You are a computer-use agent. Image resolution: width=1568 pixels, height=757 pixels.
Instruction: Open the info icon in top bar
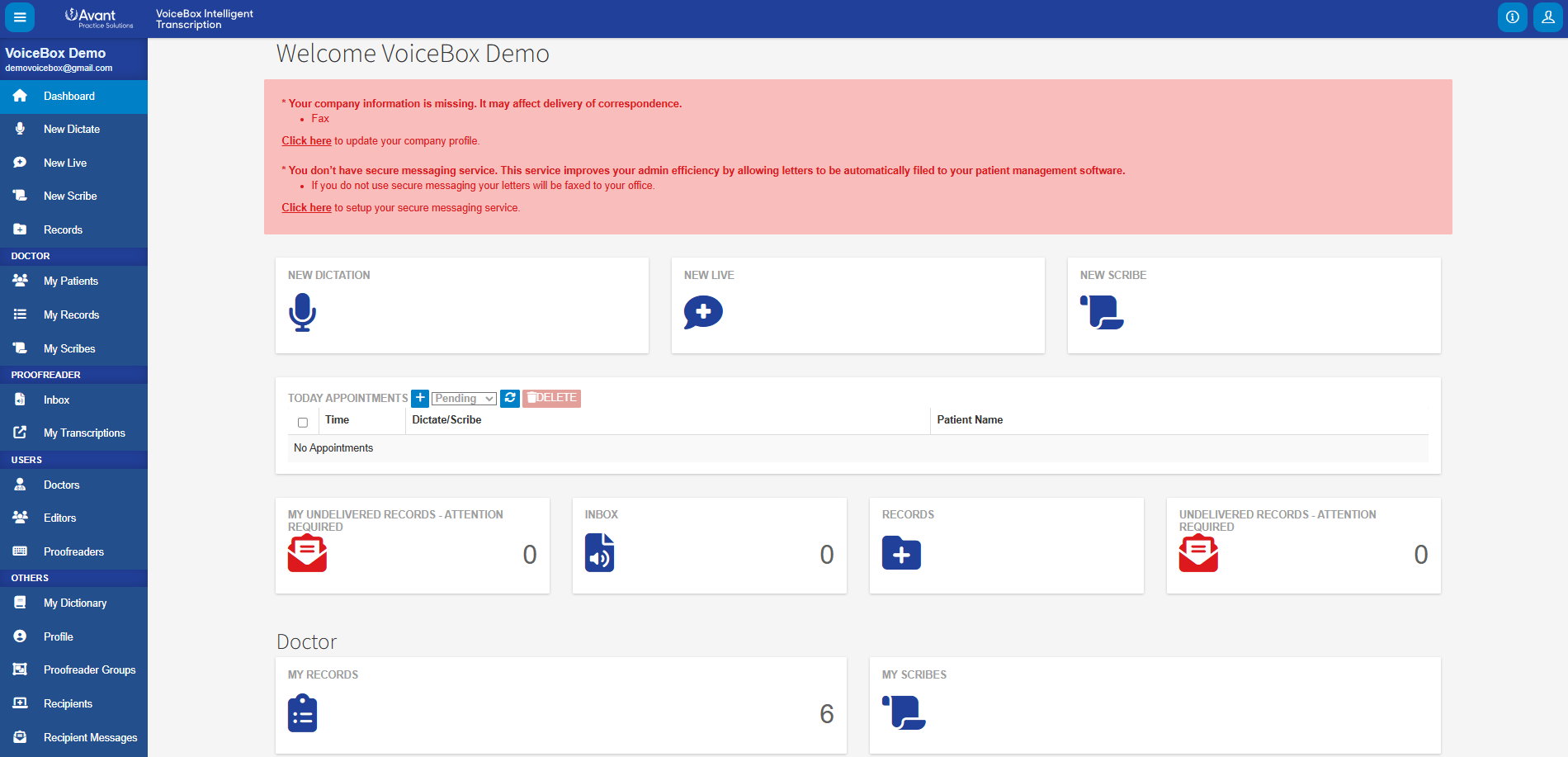pyautogui.click(x=1512, y=17)
